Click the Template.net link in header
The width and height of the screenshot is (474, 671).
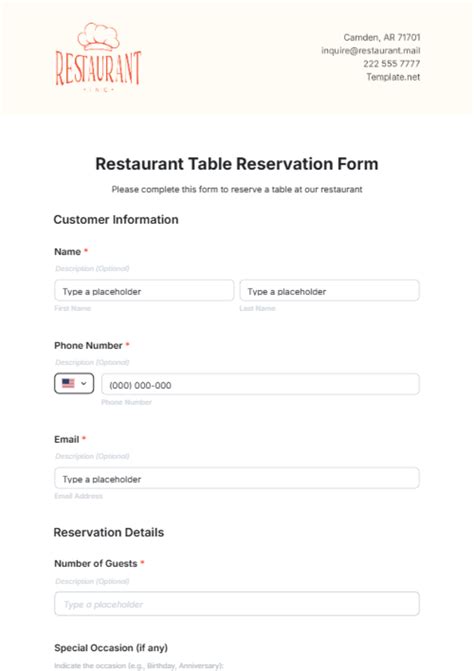(x=393, y=77)
